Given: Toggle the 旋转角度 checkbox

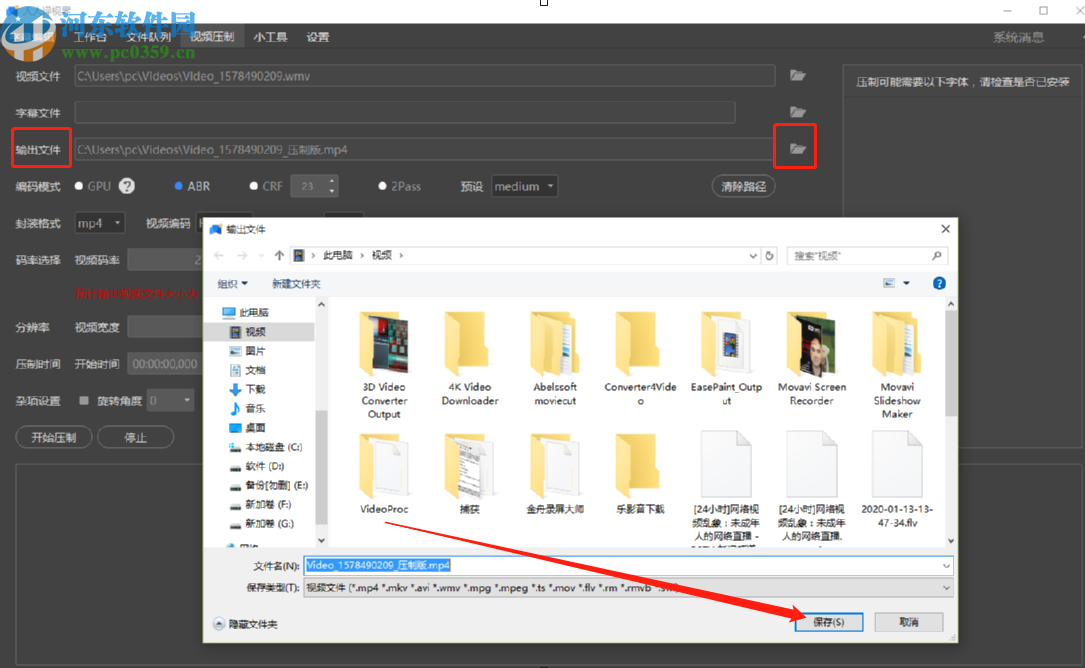Looking at the screenshot, I should click(x=84, y=401).
